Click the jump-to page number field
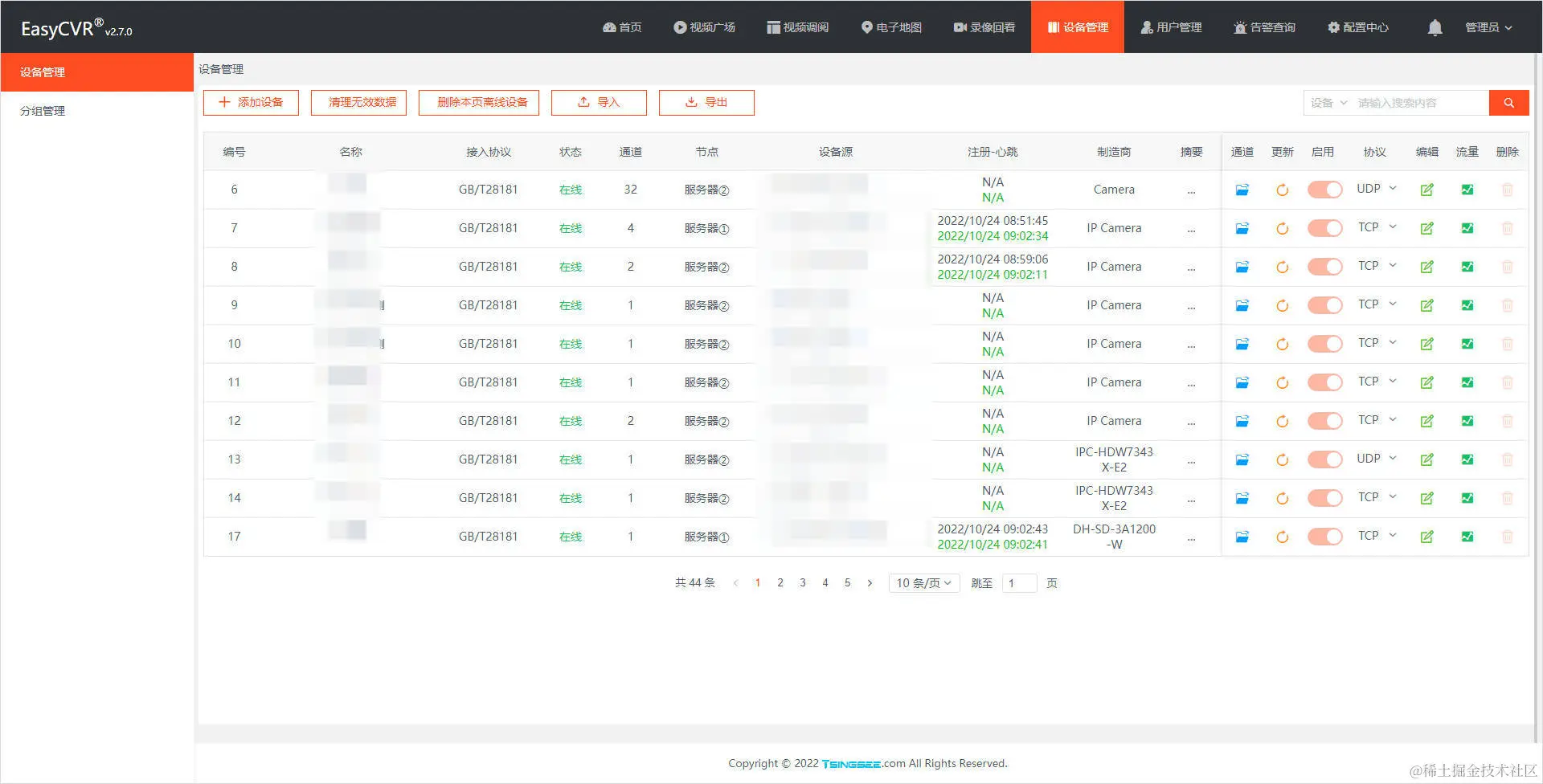1543x784 pixels. tap(1020, 583)
